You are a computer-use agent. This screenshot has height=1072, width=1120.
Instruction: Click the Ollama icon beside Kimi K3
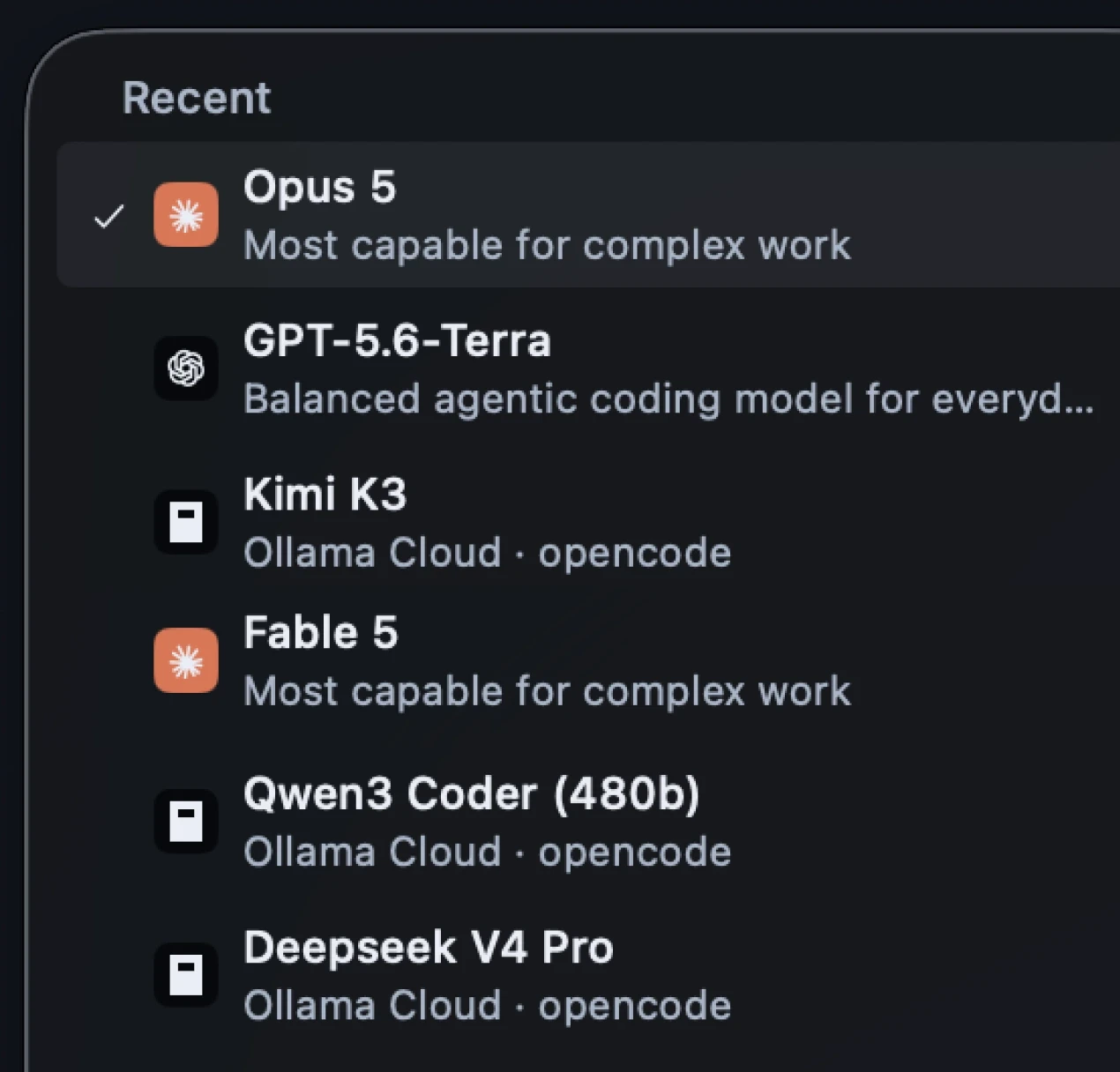186,522
